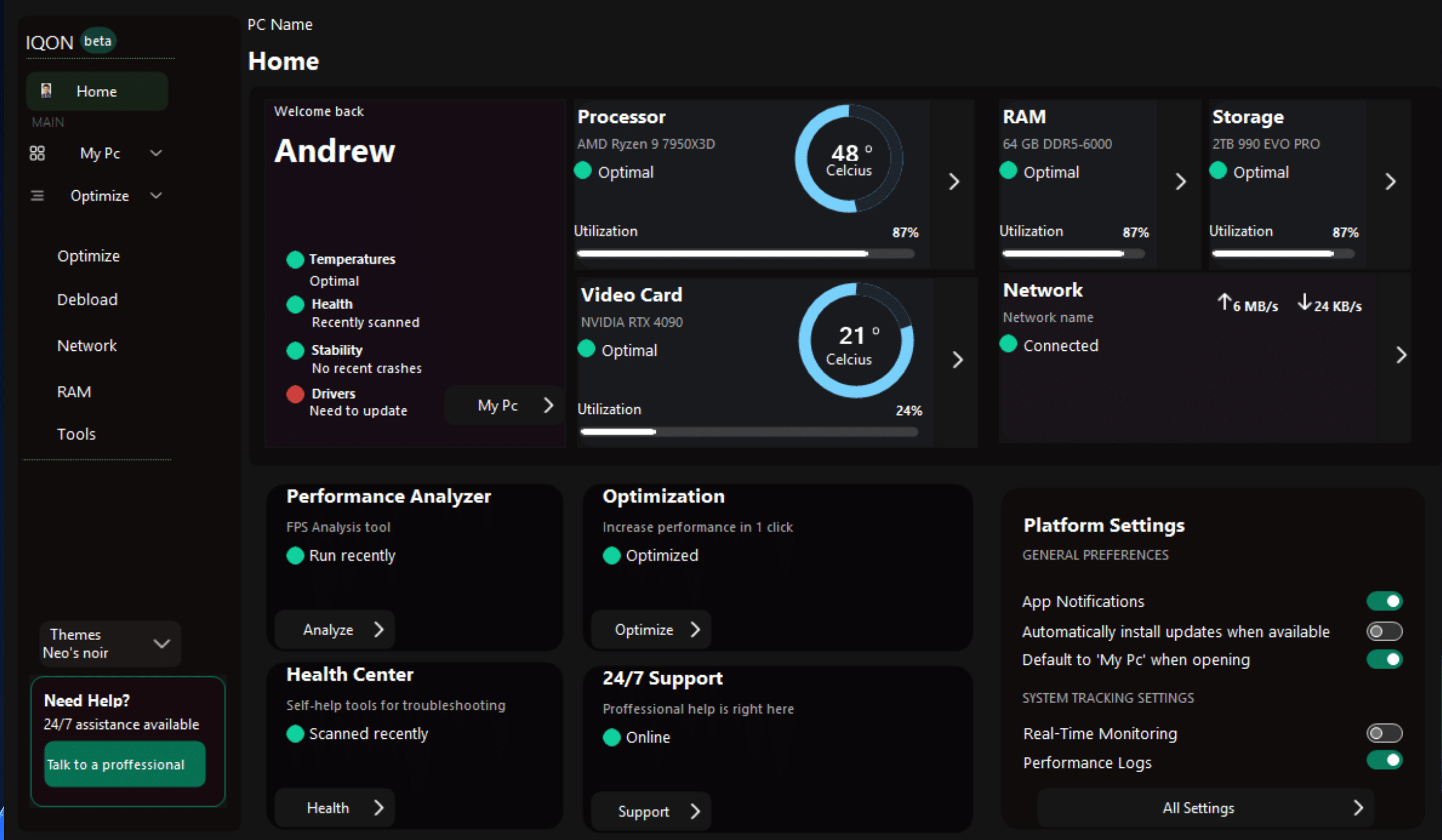Enable Real-Time Monitoring
The height and width of the screenshot is (840, 1442).
click(x=1385, y=733)
